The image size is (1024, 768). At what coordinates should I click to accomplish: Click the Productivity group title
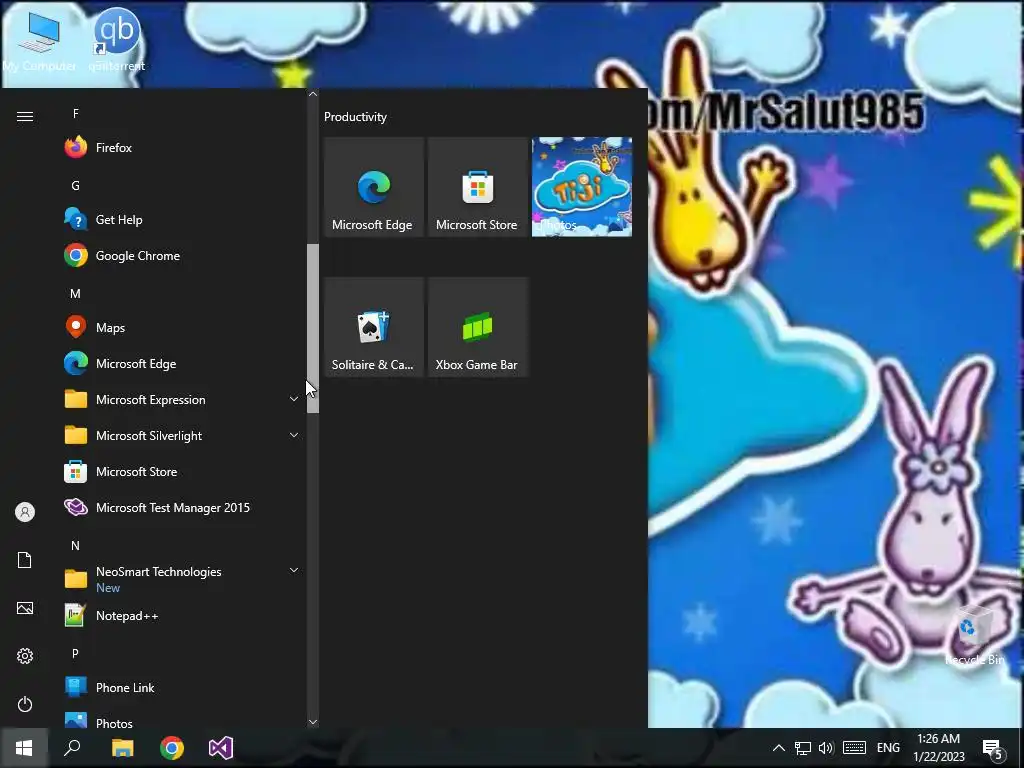(355, 117)
